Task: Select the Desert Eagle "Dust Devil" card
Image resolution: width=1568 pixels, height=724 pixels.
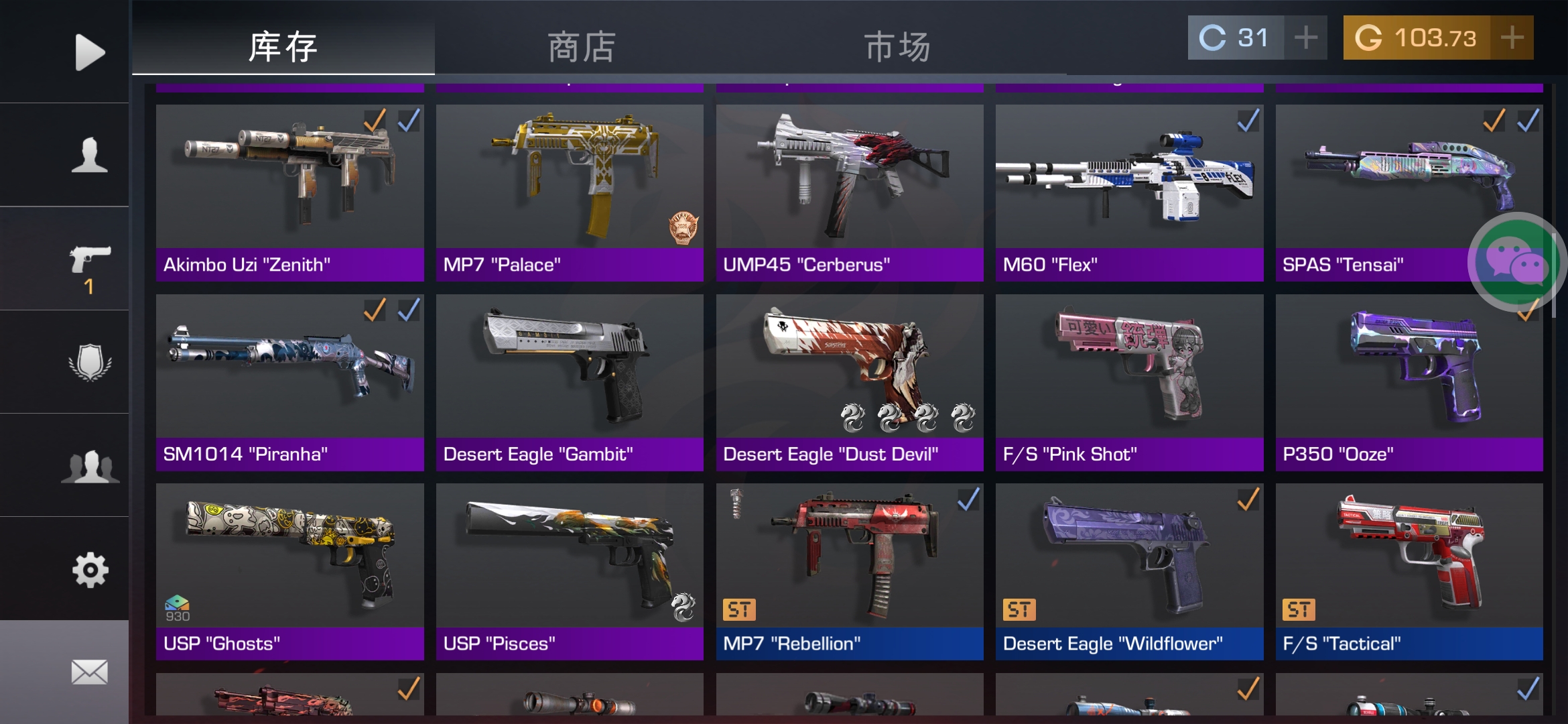Action: pos(850,383)
